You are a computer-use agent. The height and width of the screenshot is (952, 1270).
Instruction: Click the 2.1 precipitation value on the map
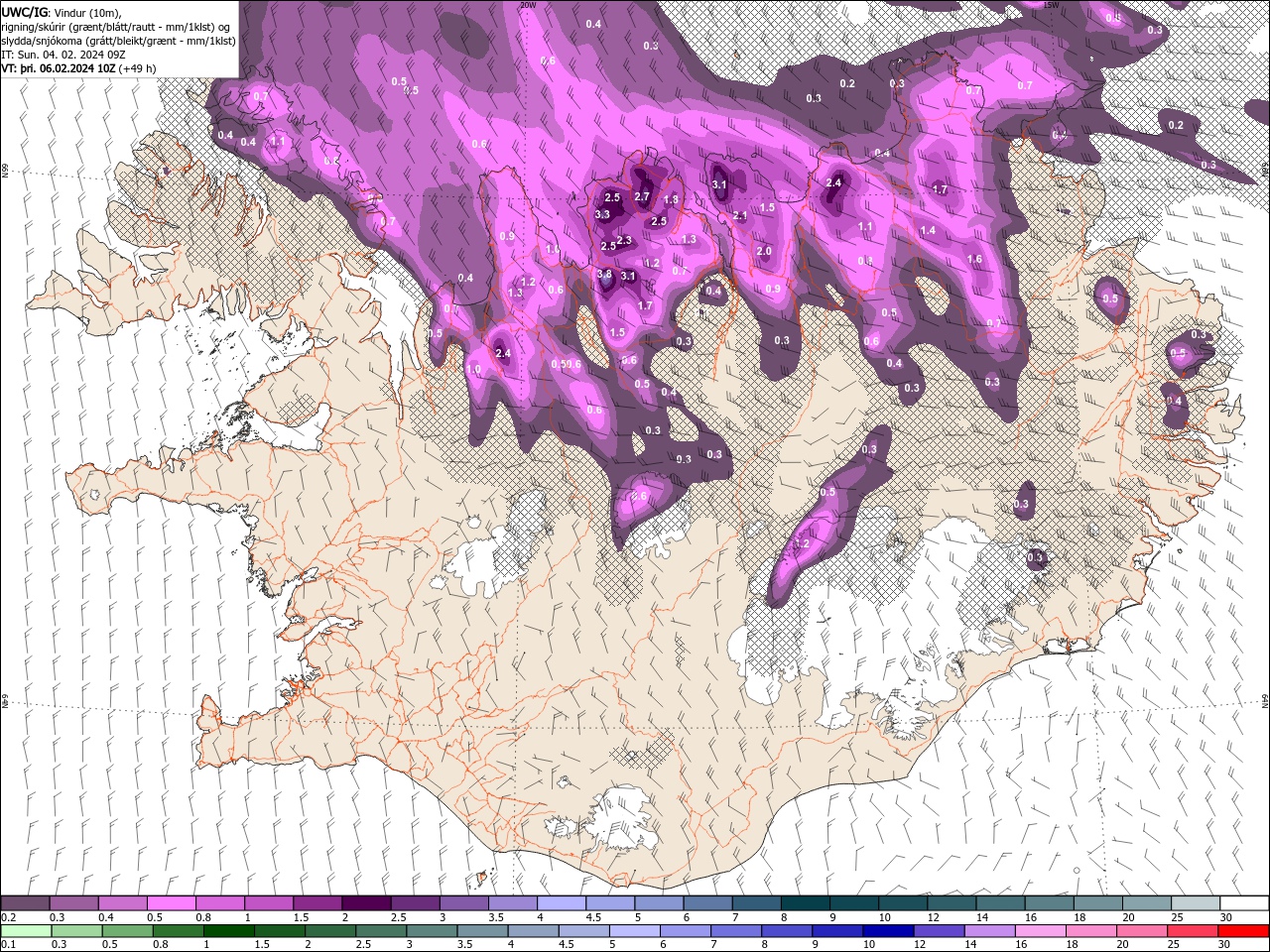pos(740,216)
